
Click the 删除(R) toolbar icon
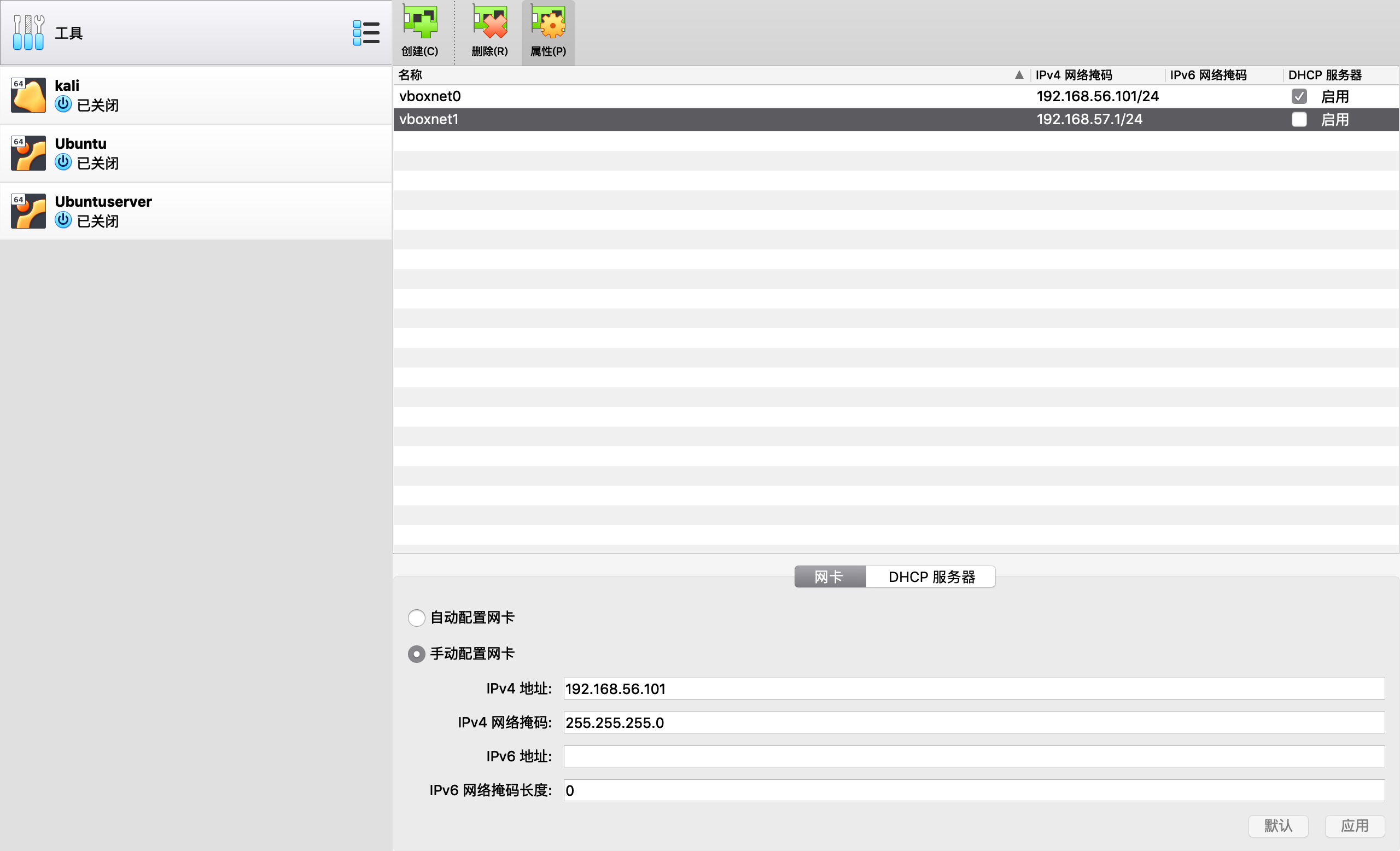[x=489, y=31]
